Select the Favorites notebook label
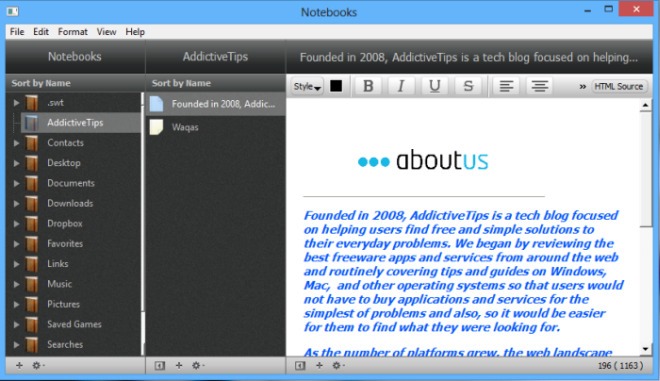660x381 pixels. [x=65, y=243]
